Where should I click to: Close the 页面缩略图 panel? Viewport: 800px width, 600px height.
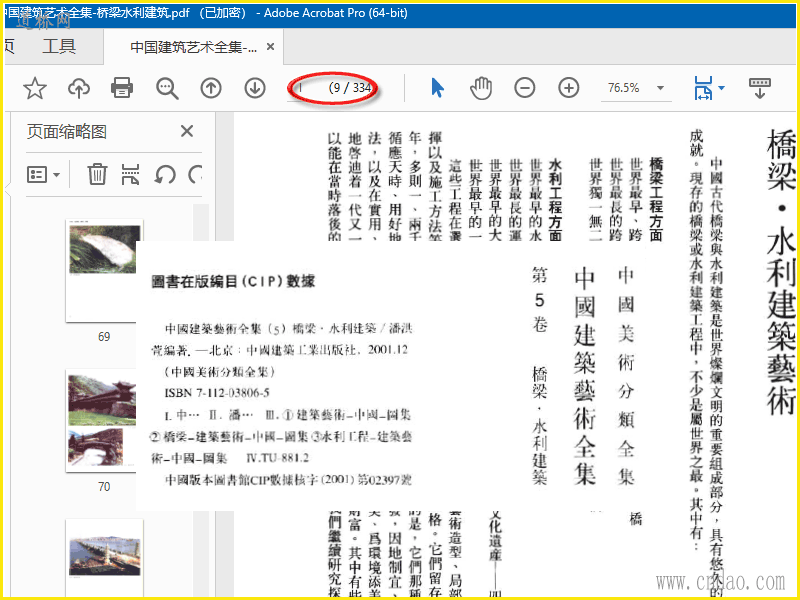tap(187, 131)
